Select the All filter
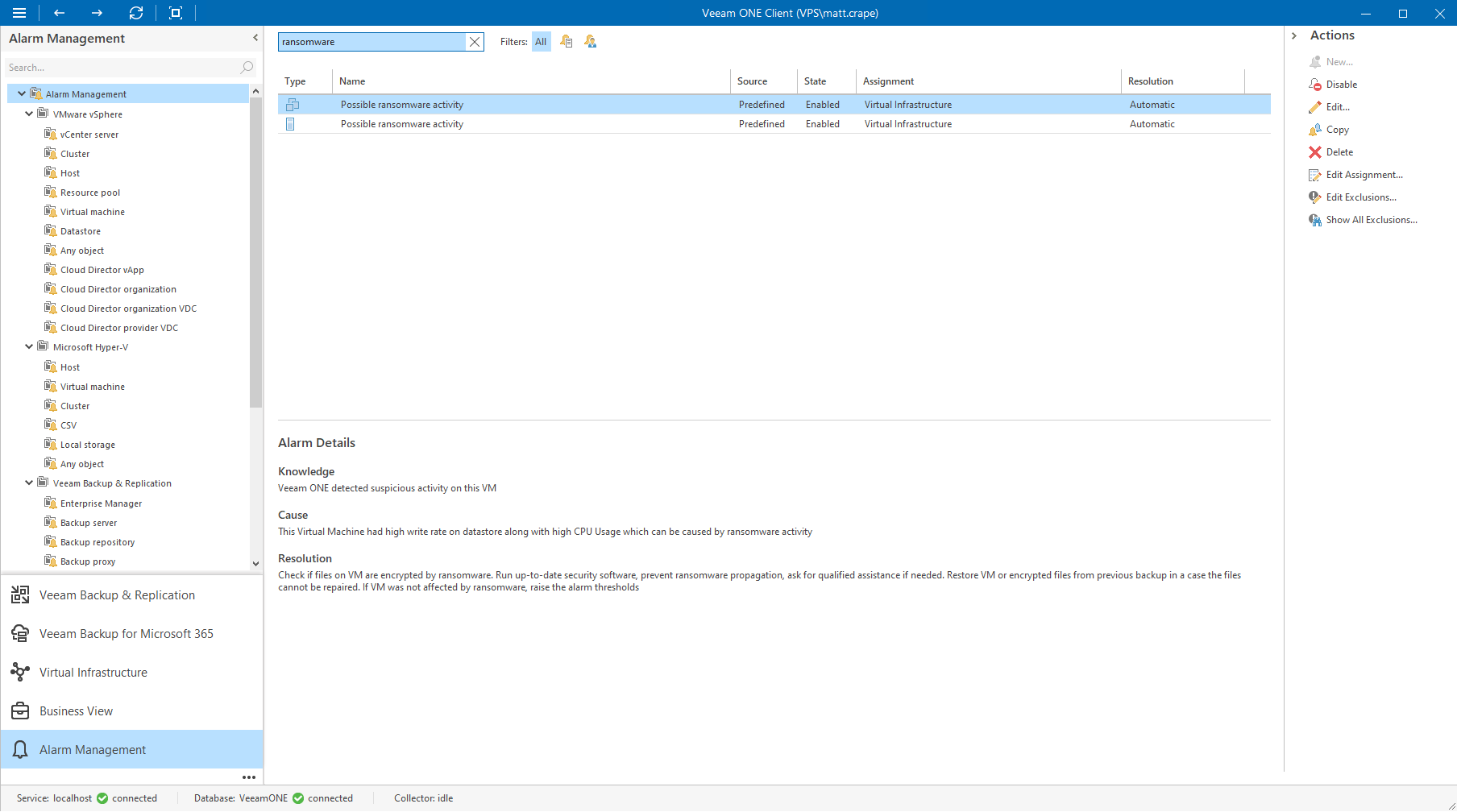Viewport: 1457px width, 812px height. (x=541, y=42)
